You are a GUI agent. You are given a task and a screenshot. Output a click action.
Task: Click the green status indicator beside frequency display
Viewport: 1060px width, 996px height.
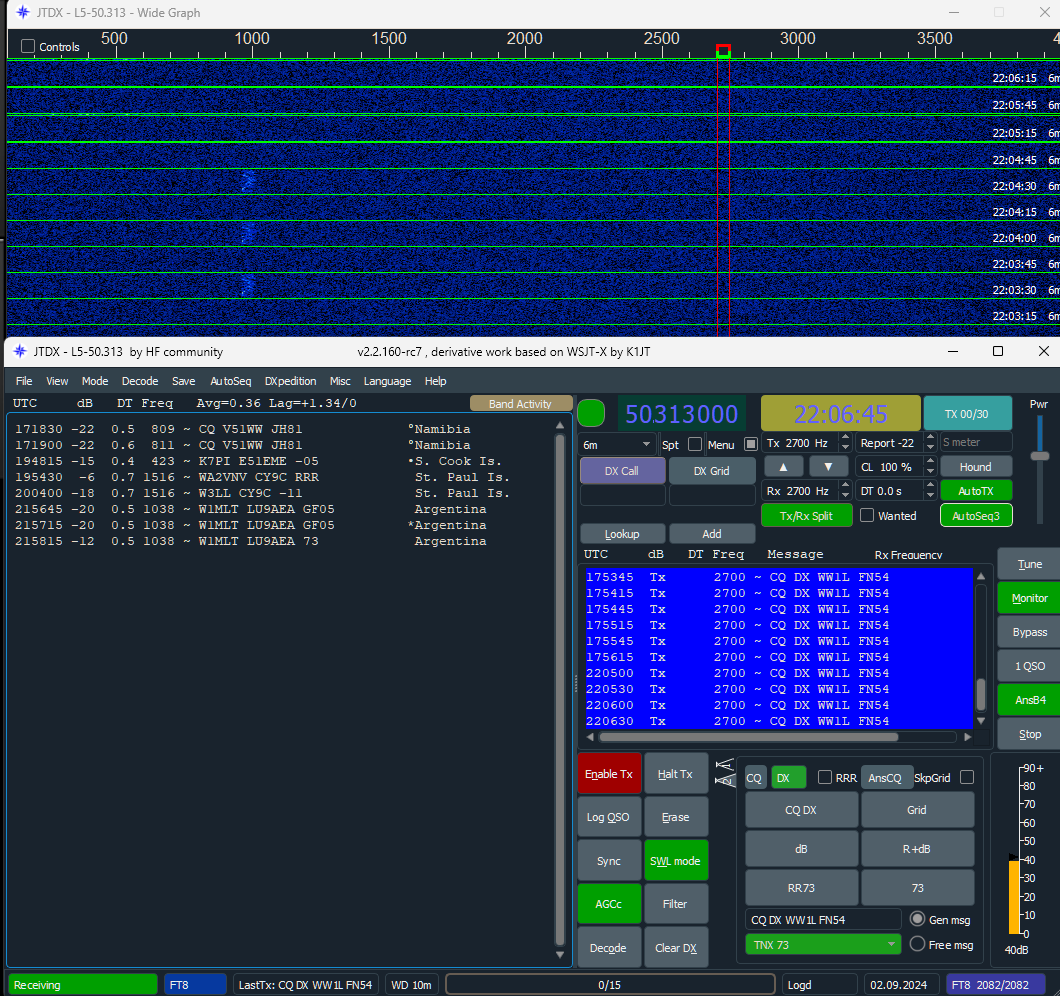click(591, 413)
